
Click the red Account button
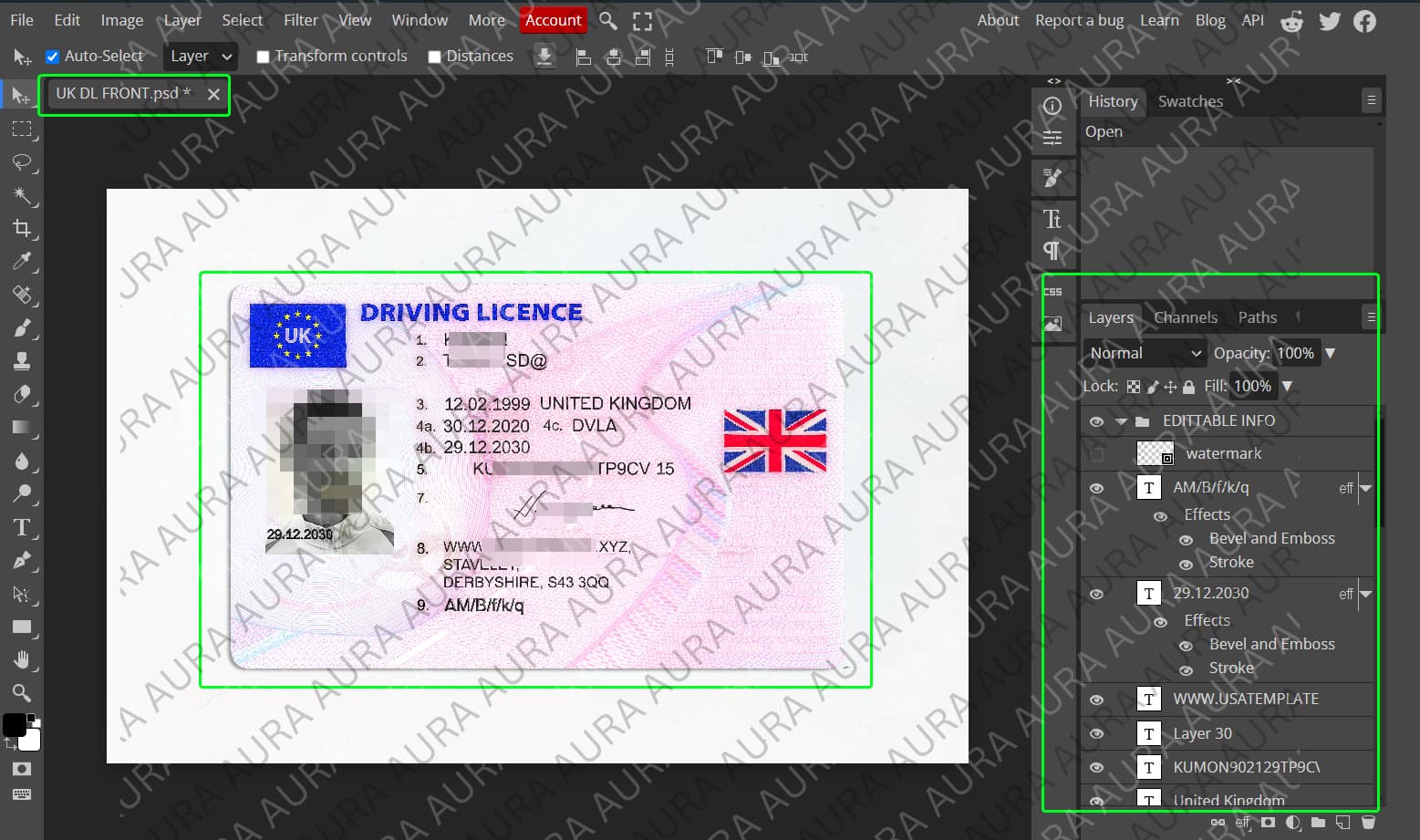point(553,20)
